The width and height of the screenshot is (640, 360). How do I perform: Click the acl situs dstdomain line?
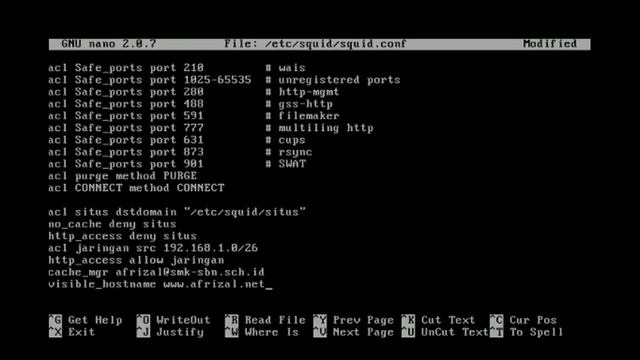coord(177,212)
